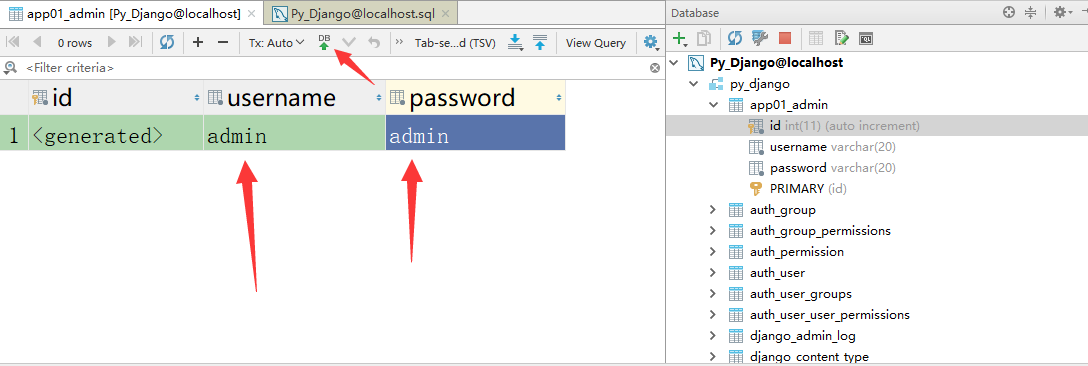Image resolution: width=1088 pixels, height=366 pixels.
Task: Go to first page of rows
Action: click(x=13, y=42)
